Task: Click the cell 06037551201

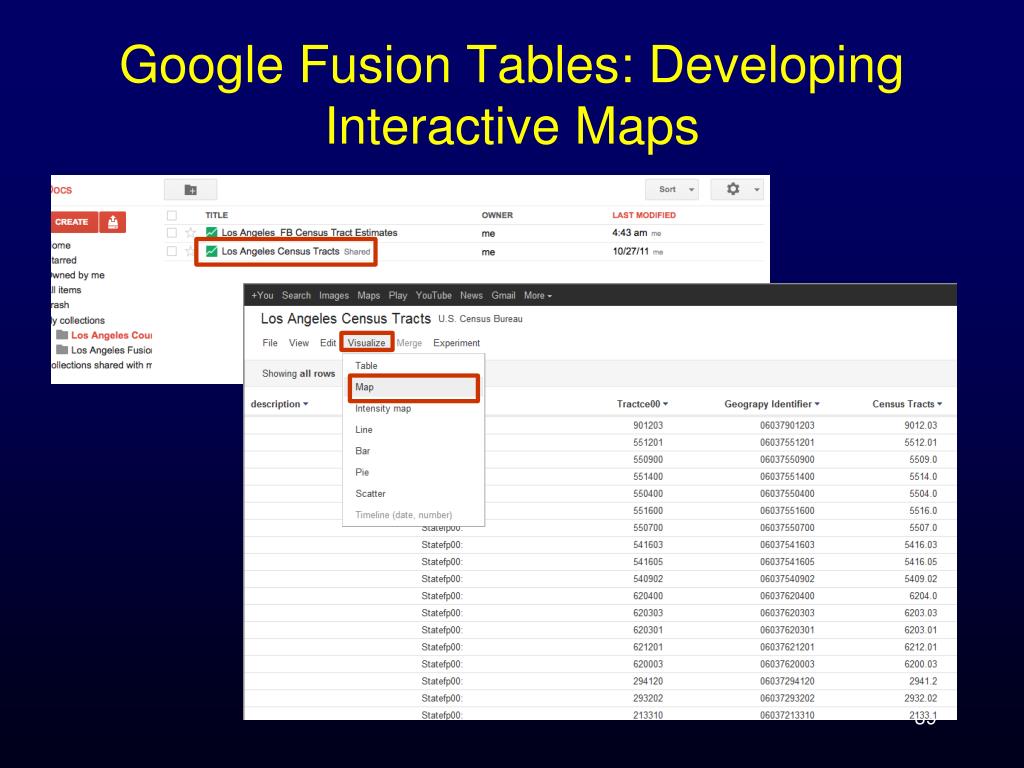Action: [787, 442]
